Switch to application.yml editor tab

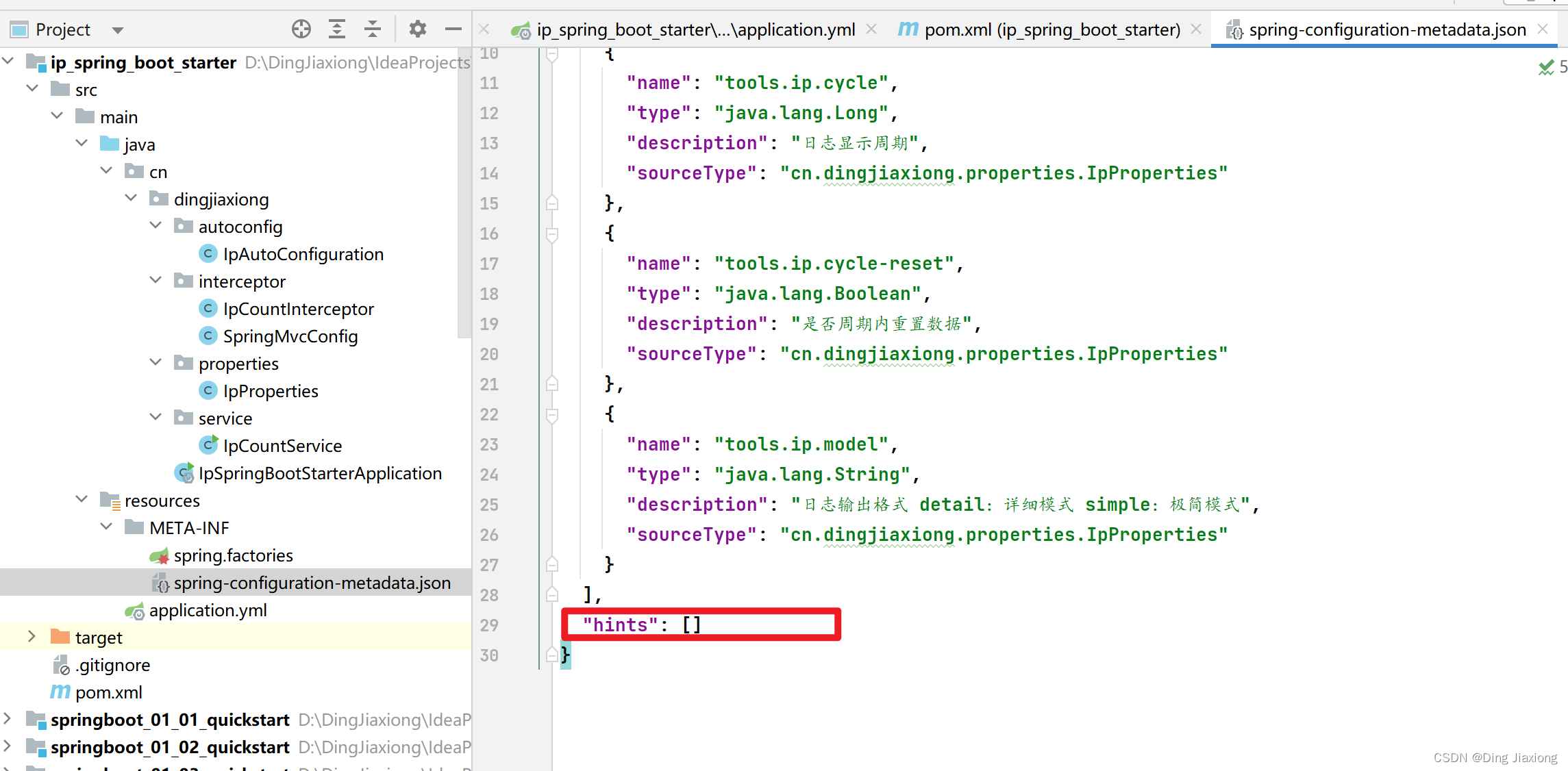pyautogui.click(x=695, y=29)
